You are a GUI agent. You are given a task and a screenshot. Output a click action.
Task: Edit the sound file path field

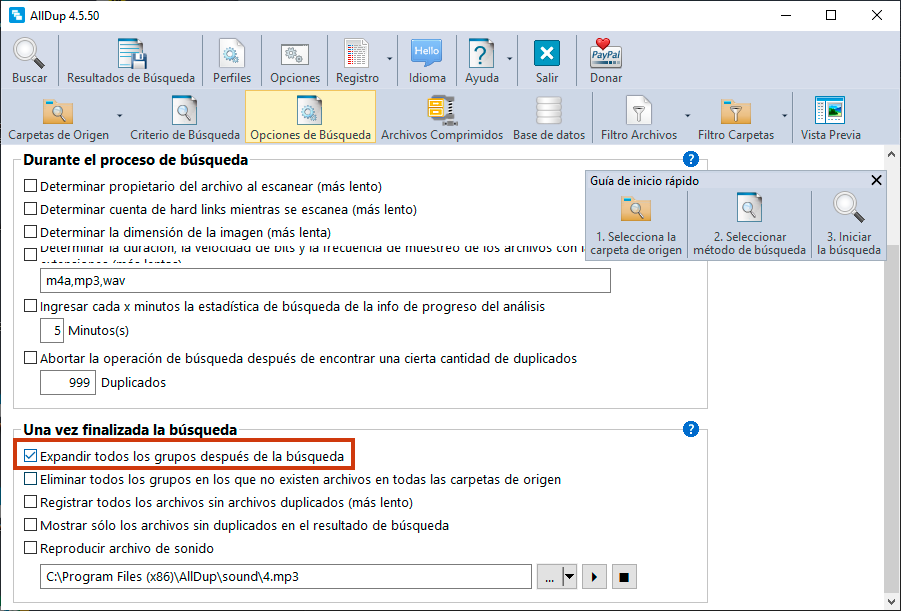point(286,577)
